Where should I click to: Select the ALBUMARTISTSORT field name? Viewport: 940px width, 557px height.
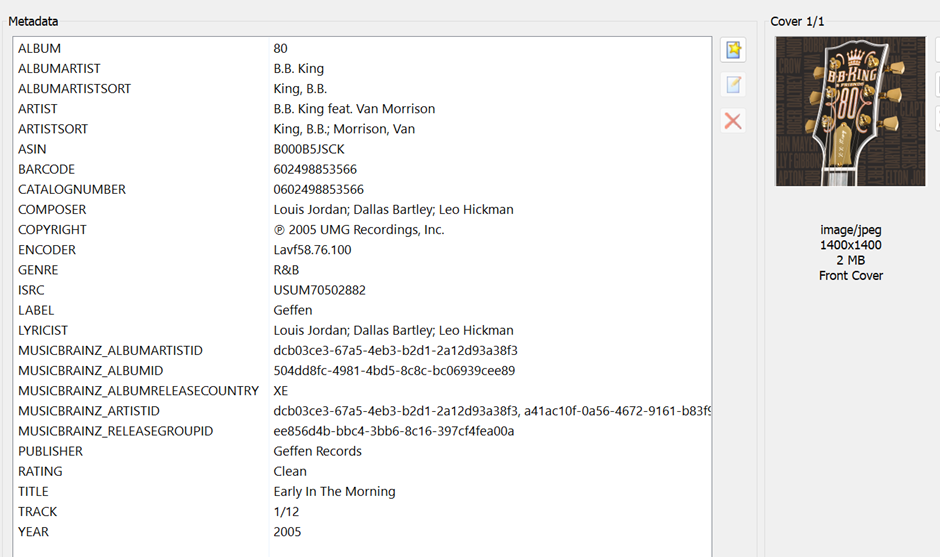[74, 89]
